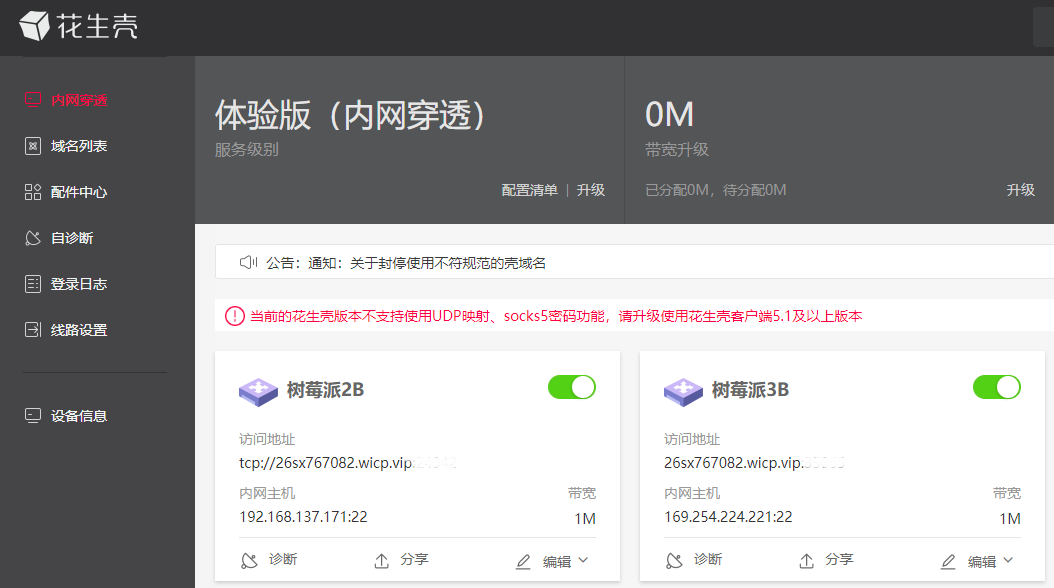Click the red warning exclamation icon
The width and height of the screenshot is (1054, 588).
[x=235, y=316]
